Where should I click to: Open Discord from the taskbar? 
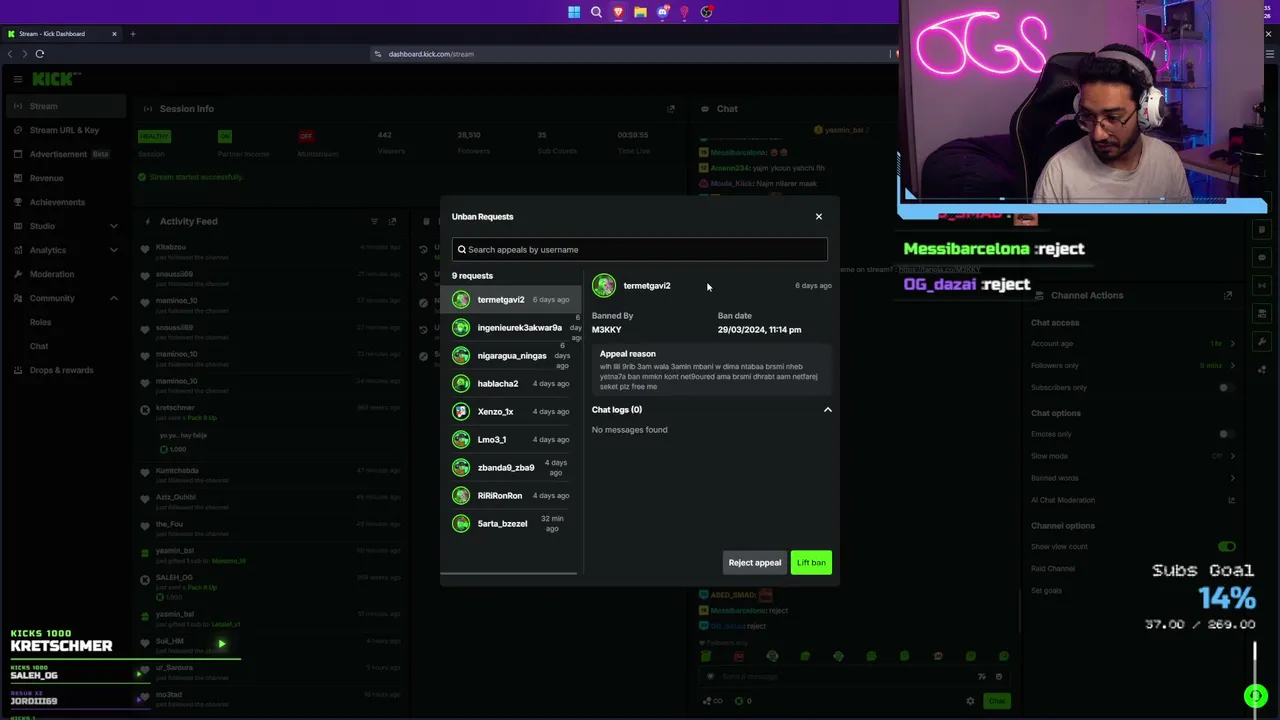(x=662, y=12)
